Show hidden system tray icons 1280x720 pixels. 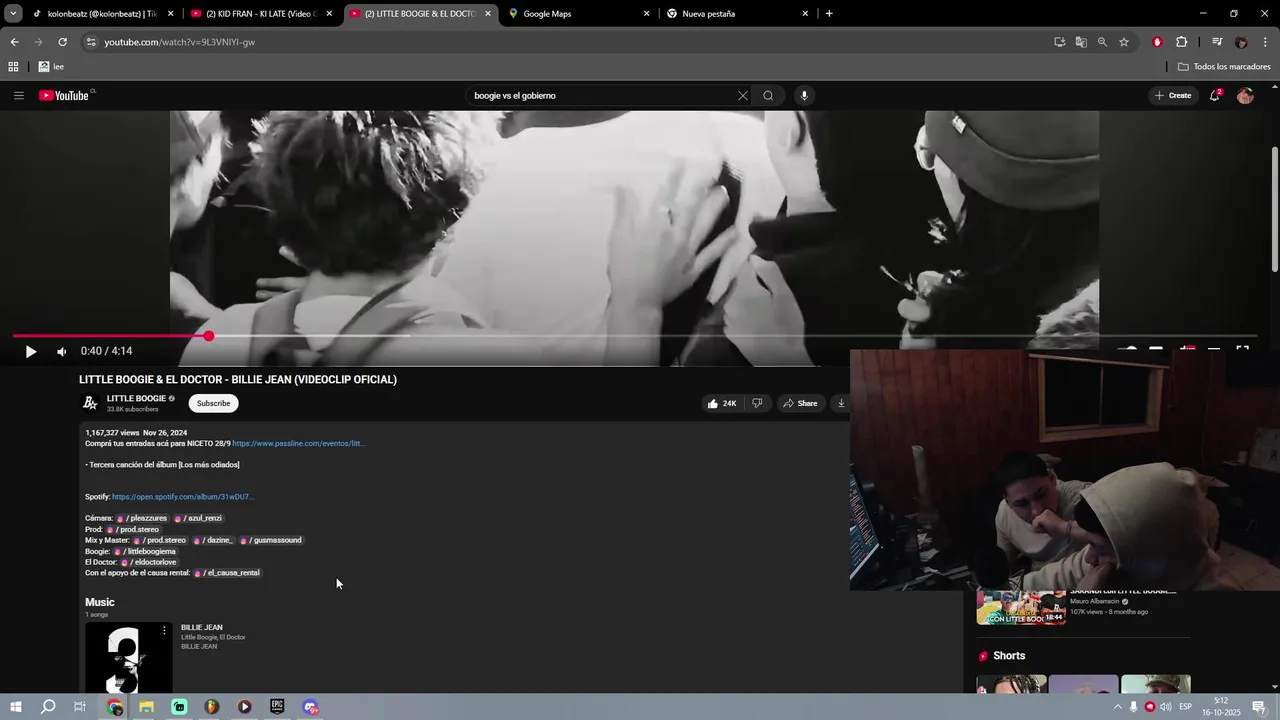(1117, 707)
